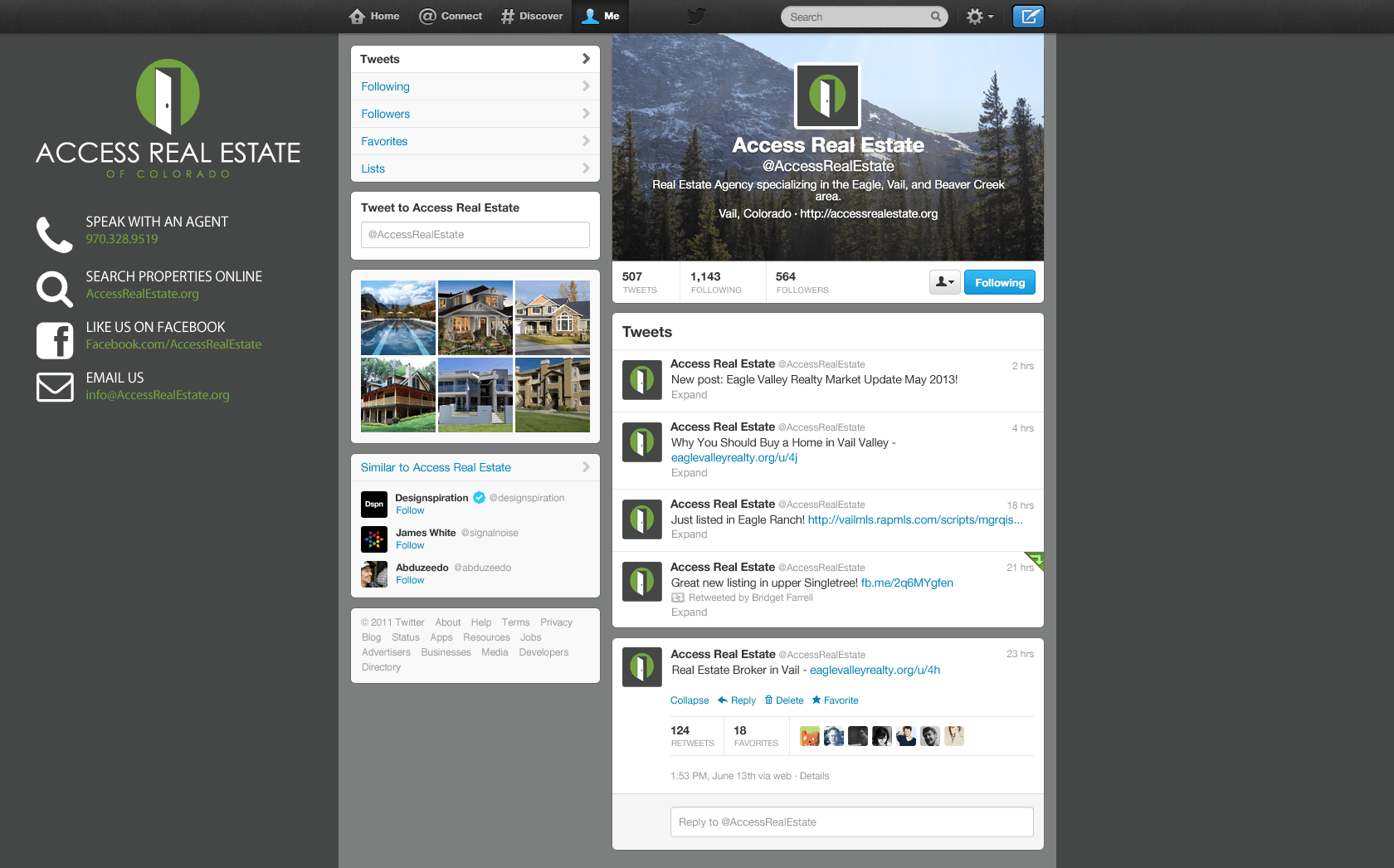View the 507 Tweets count

coord(640,282)
